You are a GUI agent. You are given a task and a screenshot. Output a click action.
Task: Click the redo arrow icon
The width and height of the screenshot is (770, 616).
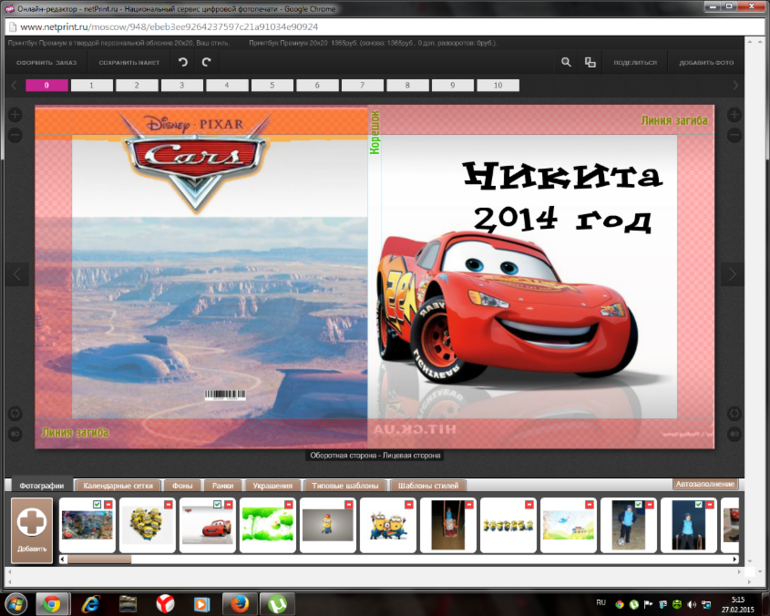[x=207, y=62]
